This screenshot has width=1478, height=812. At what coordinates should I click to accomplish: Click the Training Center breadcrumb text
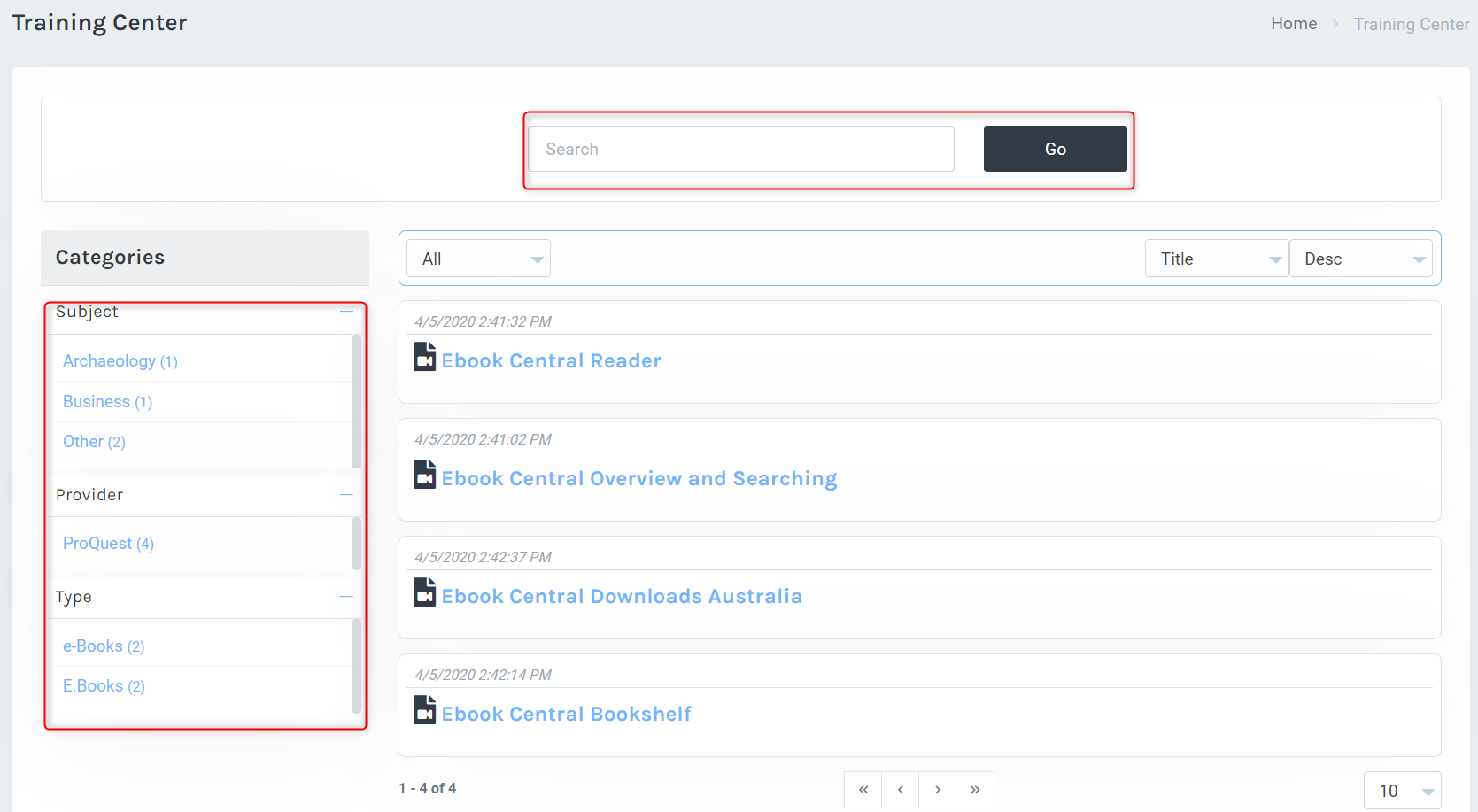(1412, 24)
